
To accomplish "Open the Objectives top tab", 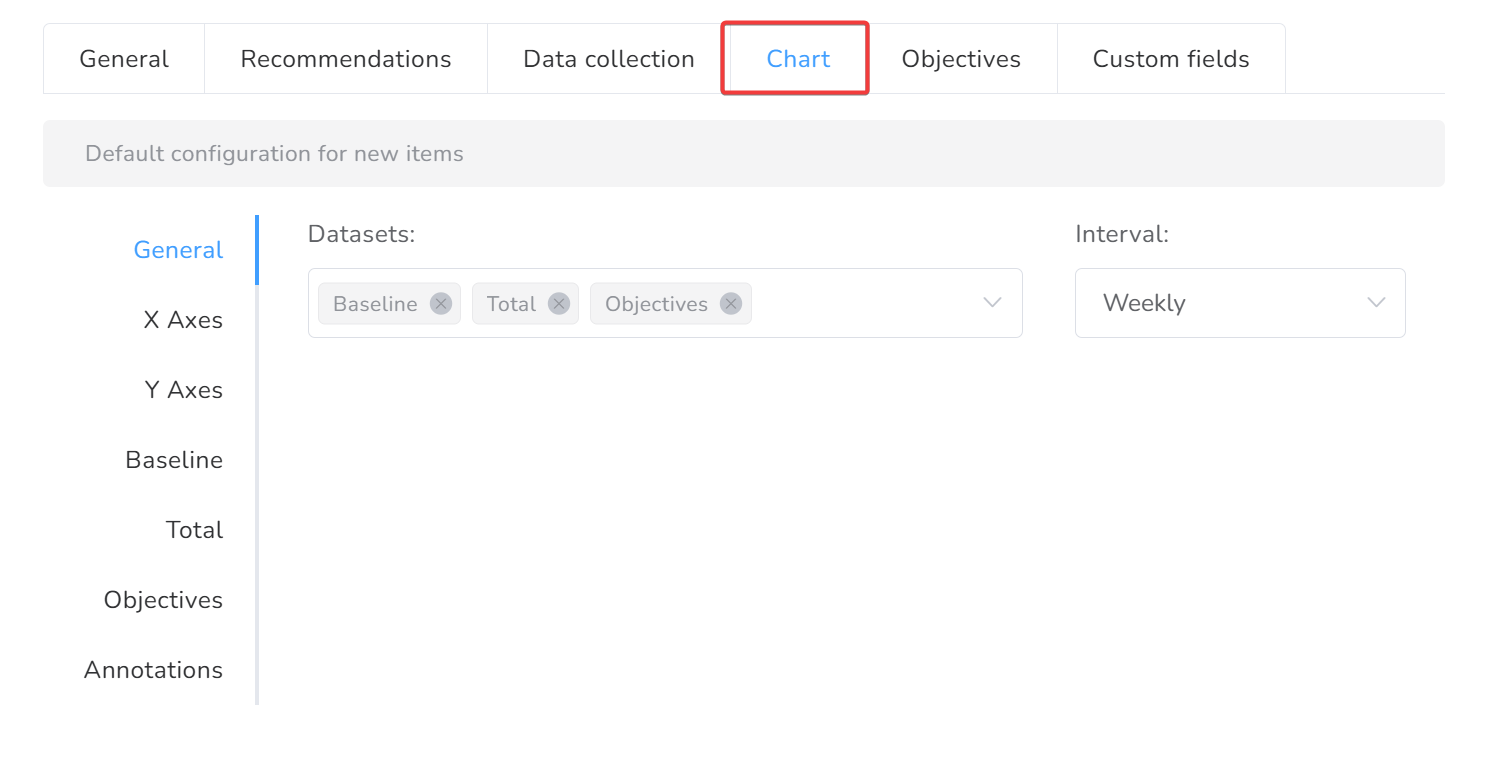I will (x=961, y=59).
